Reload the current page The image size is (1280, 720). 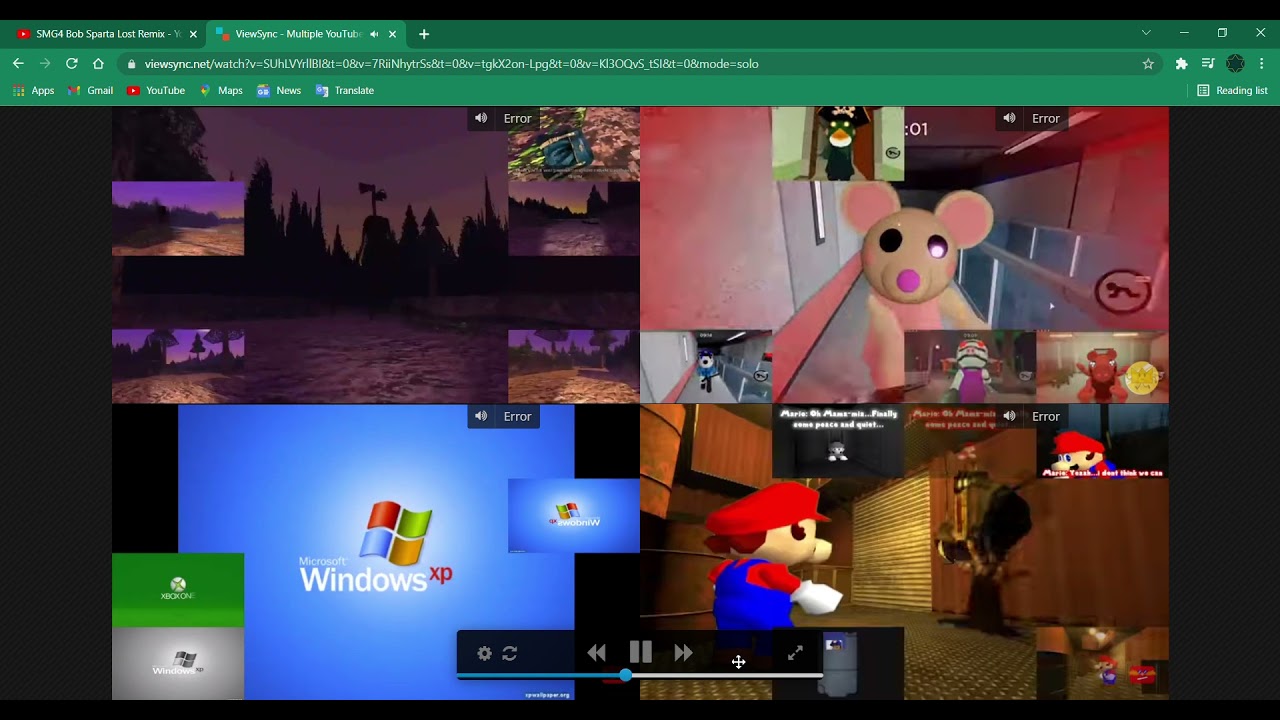coord(72,63)
